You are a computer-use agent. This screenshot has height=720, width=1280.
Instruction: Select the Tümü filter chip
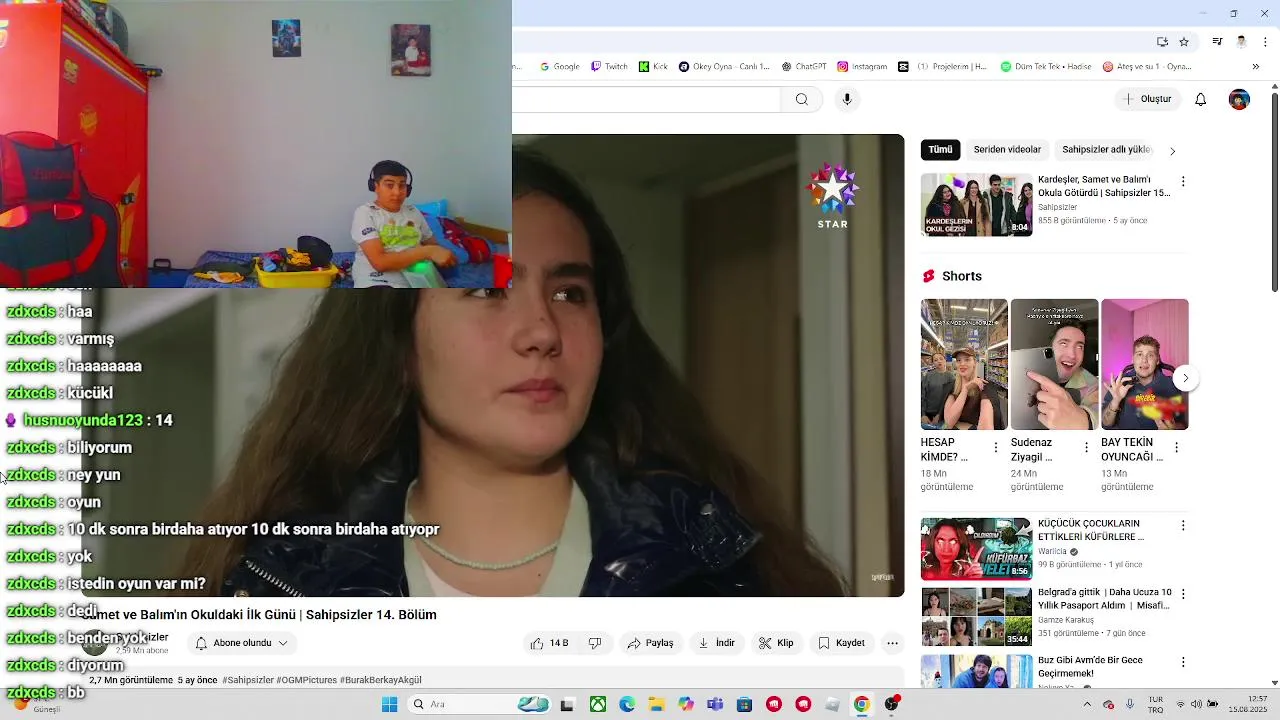pyautogui.click(x=941, y=150)
